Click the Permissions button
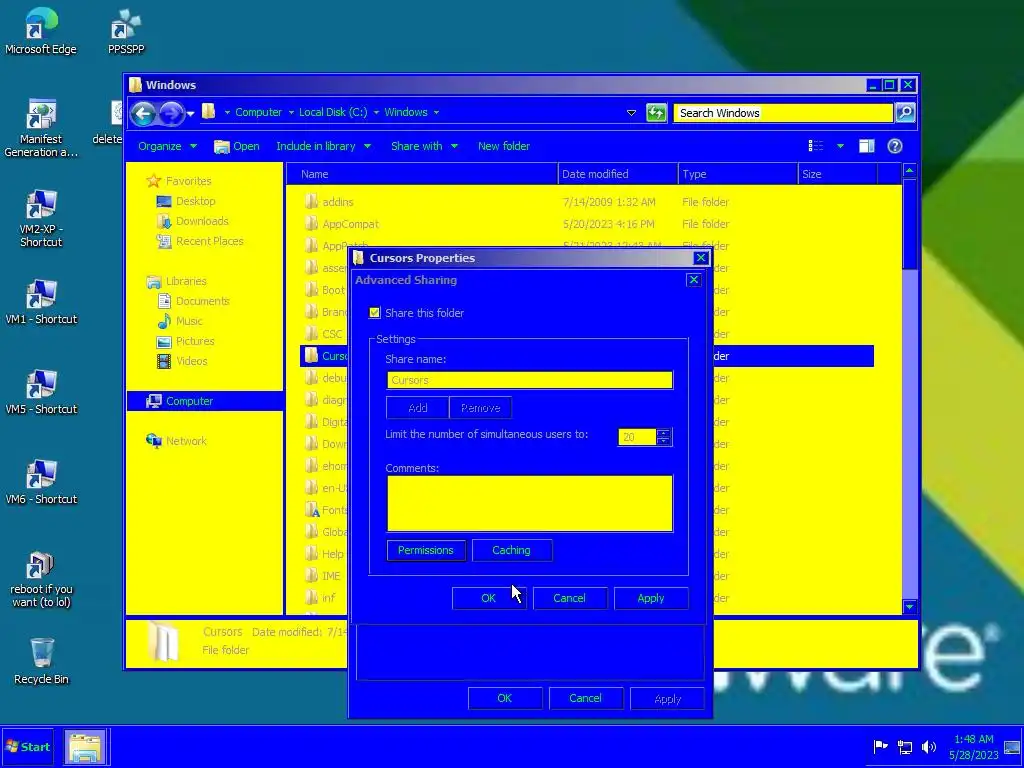Viewport: 1024px width, 768px height. pos(426,550)
